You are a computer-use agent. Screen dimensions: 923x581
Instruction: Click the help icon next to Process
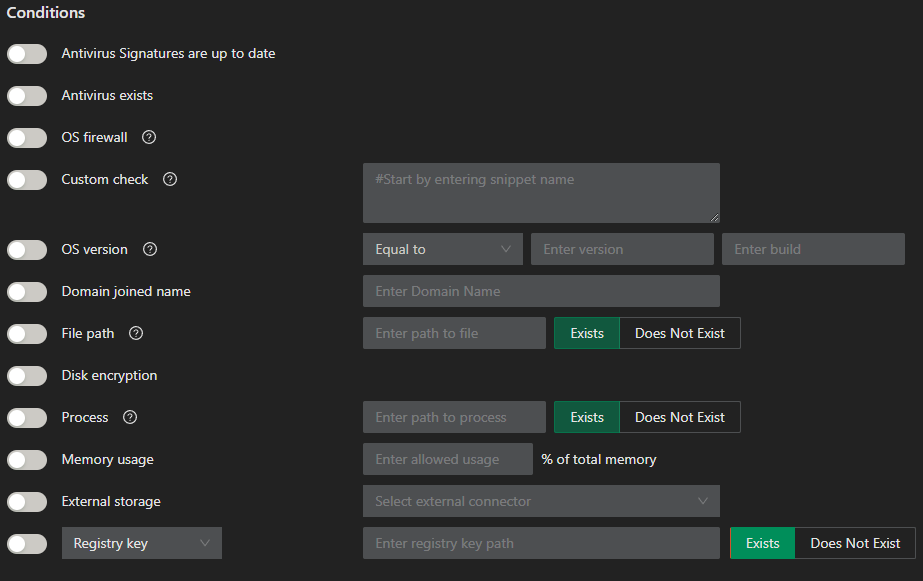(130, 417)
